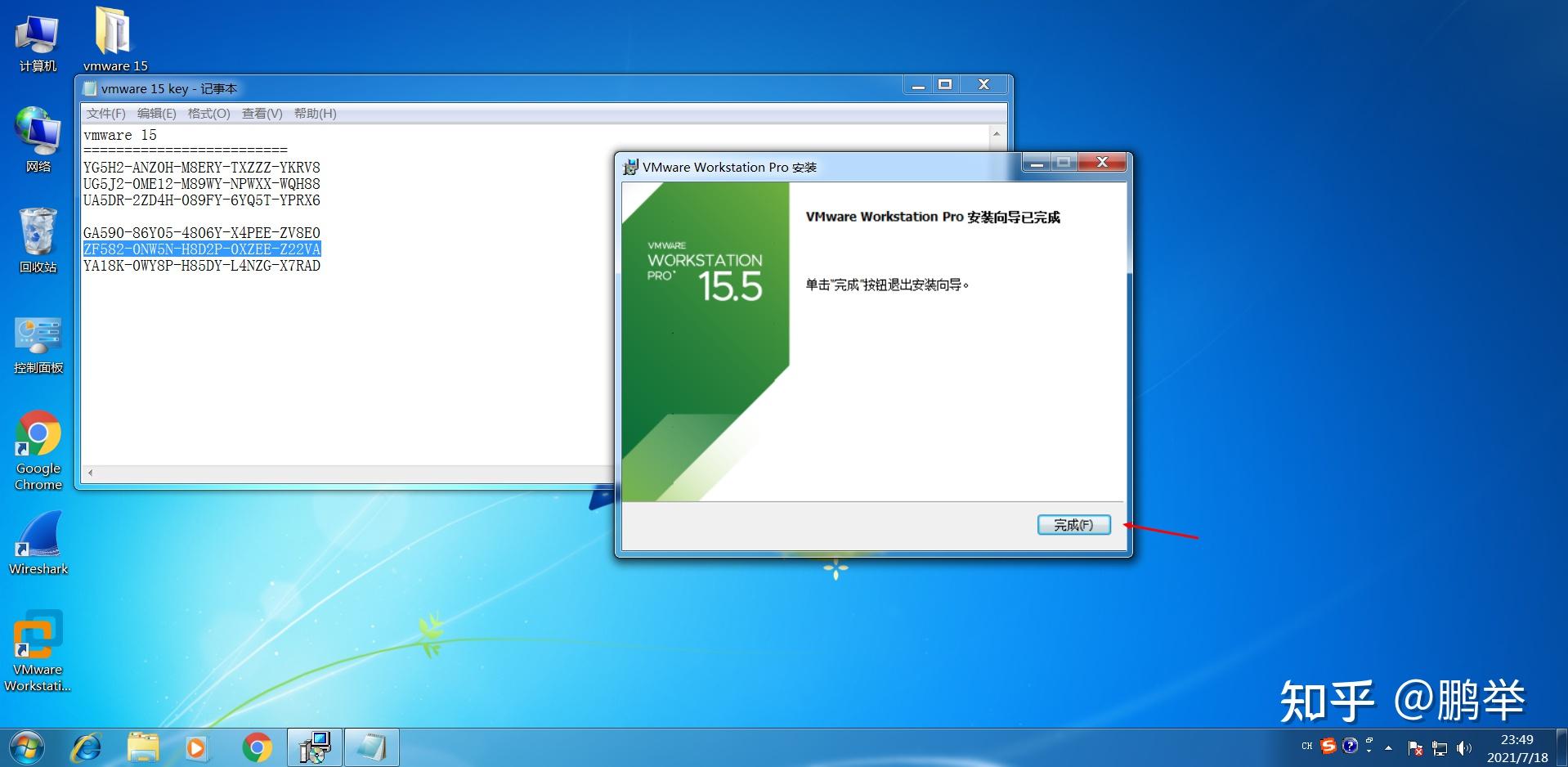Click Notepad horizontal scrollbar left arrow
Image resolution: width=1568 pixels, height=767 pixels.
point(90,473)
